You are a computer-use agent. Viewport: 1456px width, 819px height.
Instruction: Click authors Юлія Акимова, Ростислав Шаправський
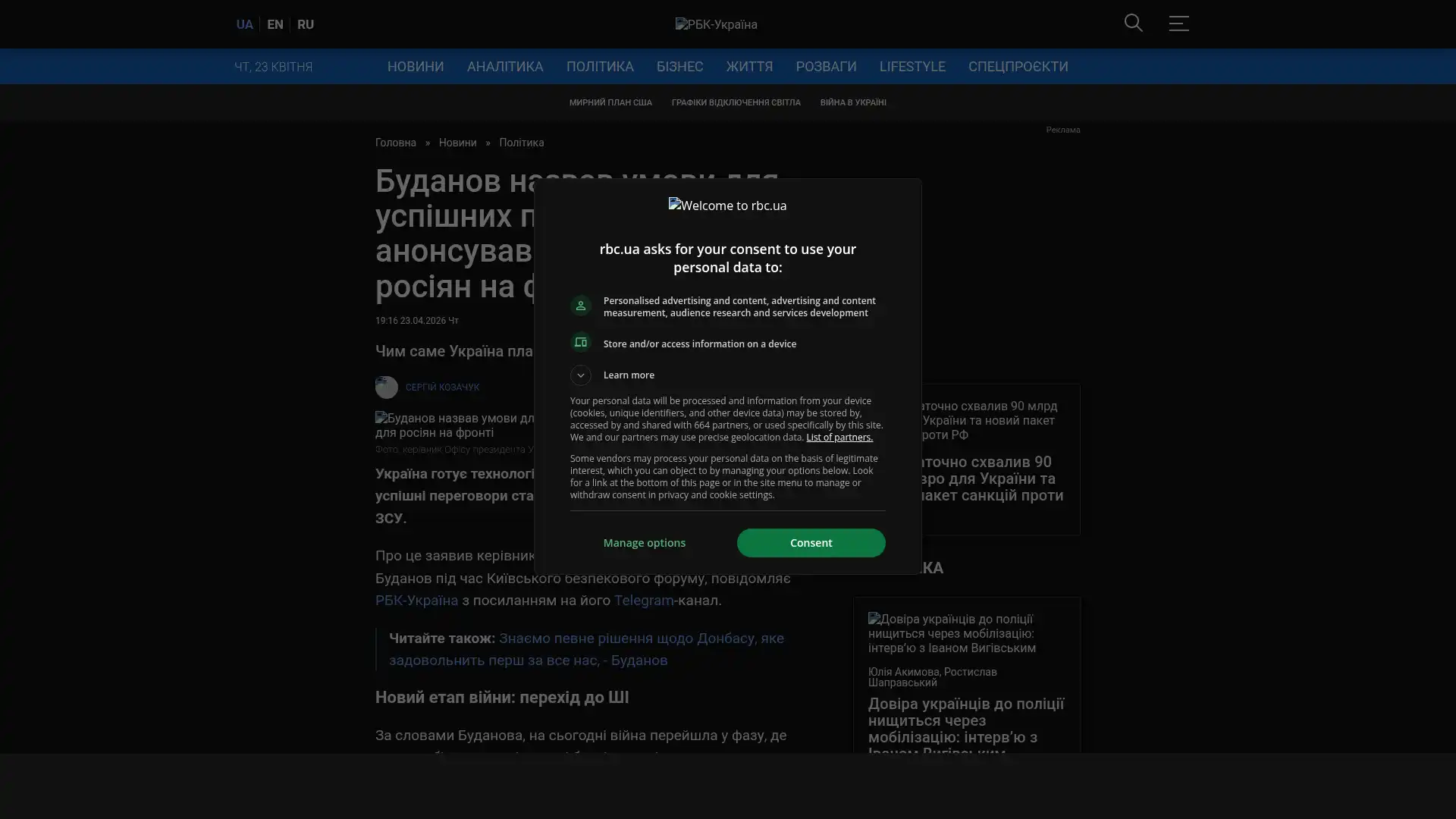933,677
